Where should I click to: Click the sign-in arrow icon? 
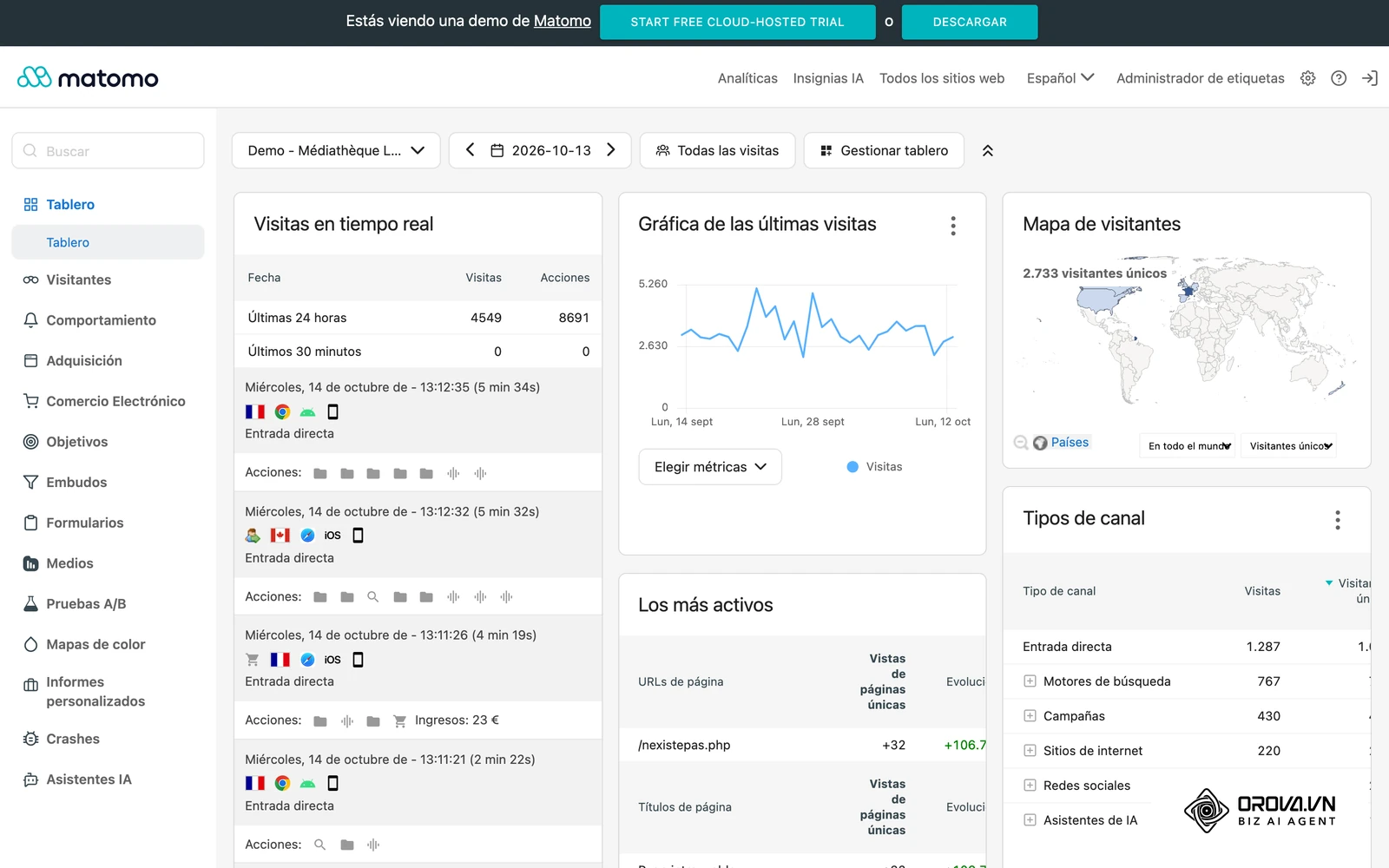tap(1370, 78)
